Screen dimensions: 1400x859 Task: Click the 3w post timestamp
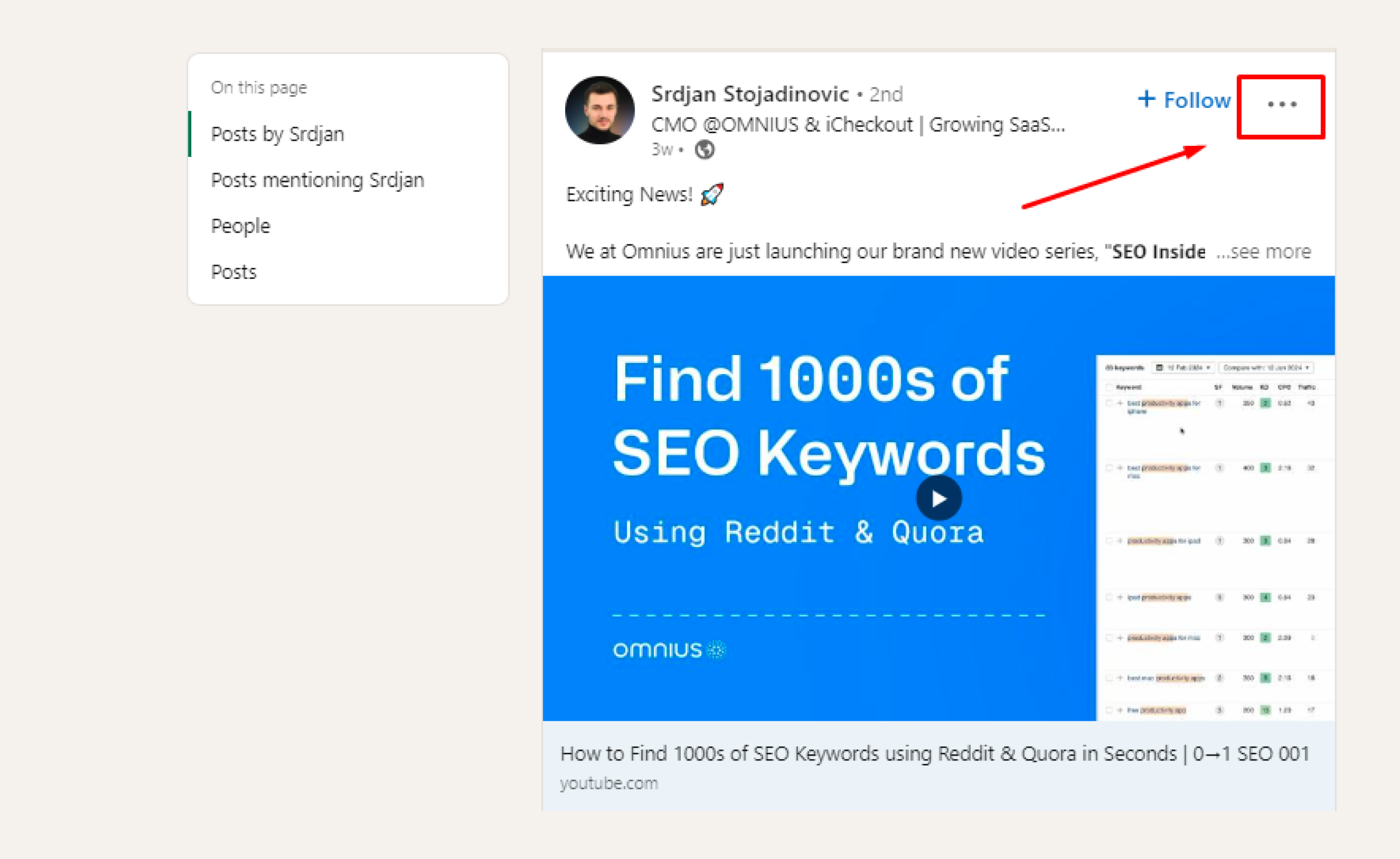pos(662,150)
